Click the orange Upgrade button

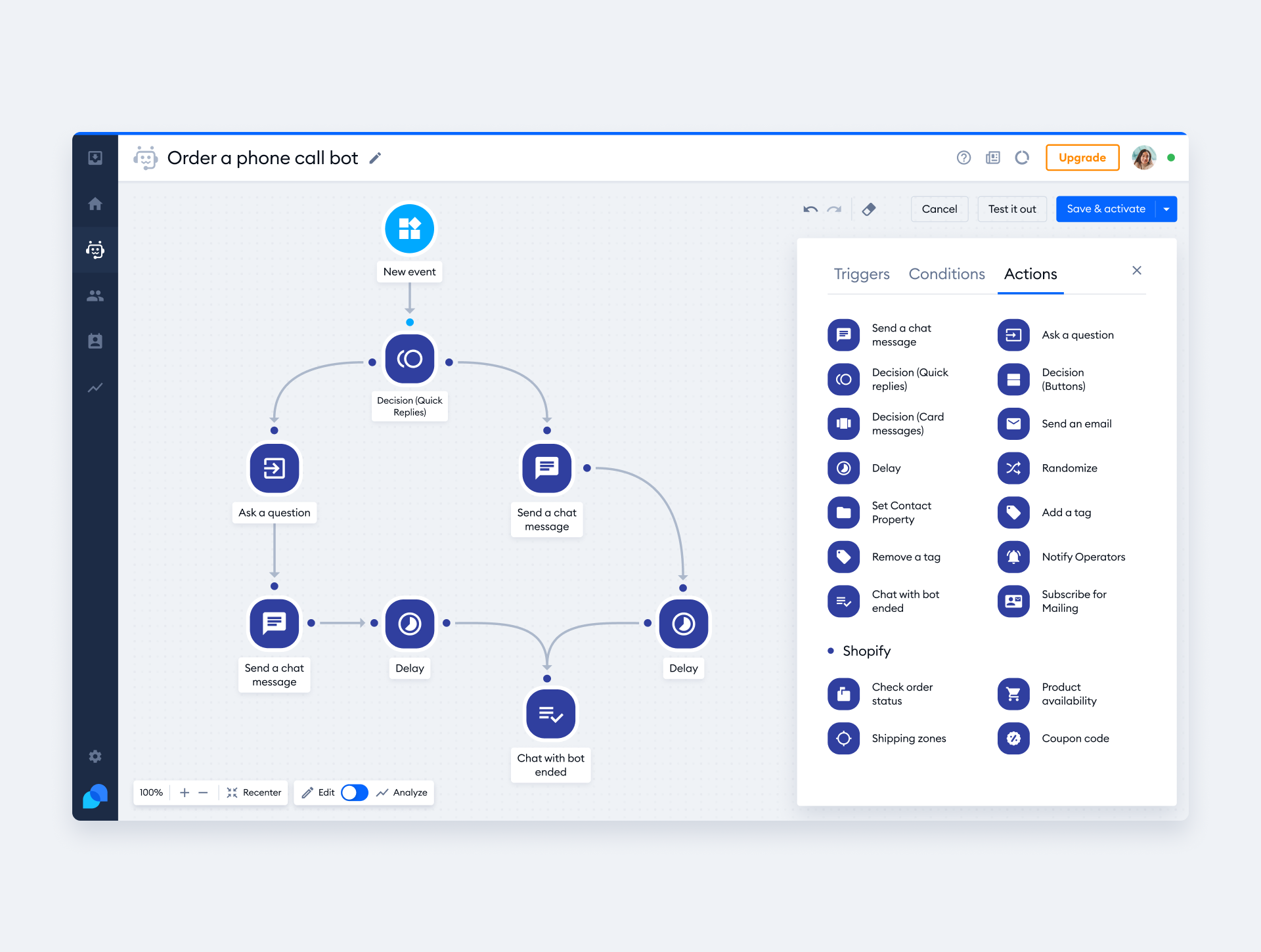click(x=1082, y=158)
